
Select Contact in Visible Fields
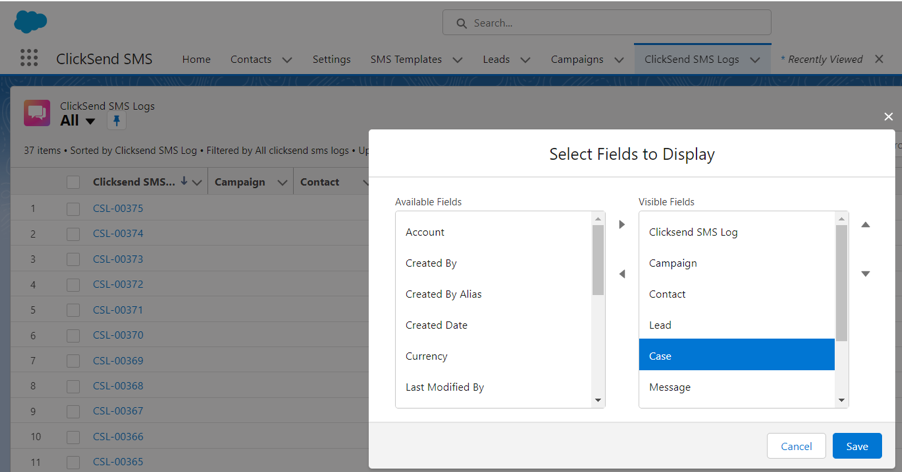pyautogui.click(x=737, y=294)
